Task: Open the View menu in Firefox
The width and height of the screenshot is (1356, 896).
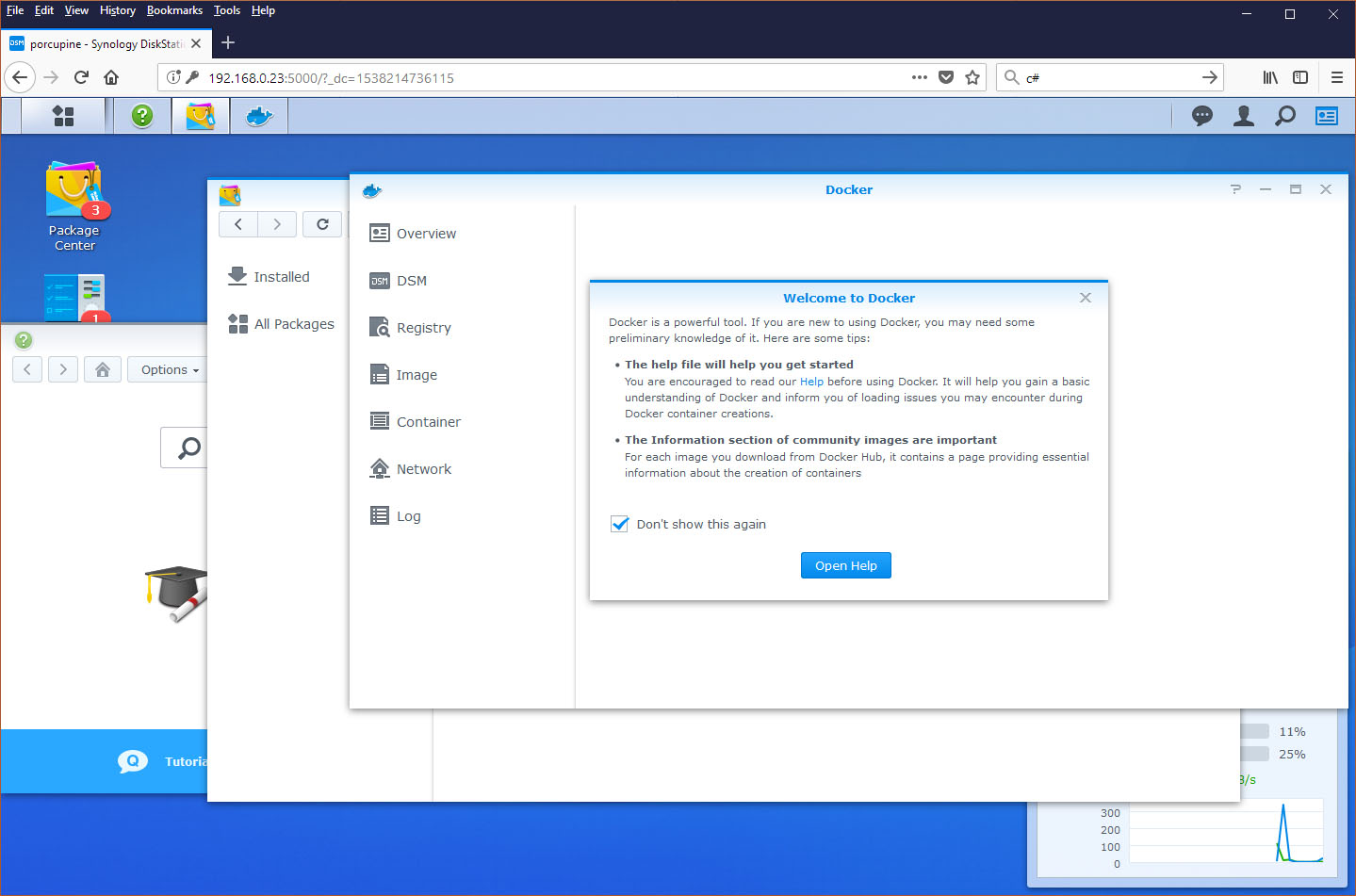Action: coord(76,10)
